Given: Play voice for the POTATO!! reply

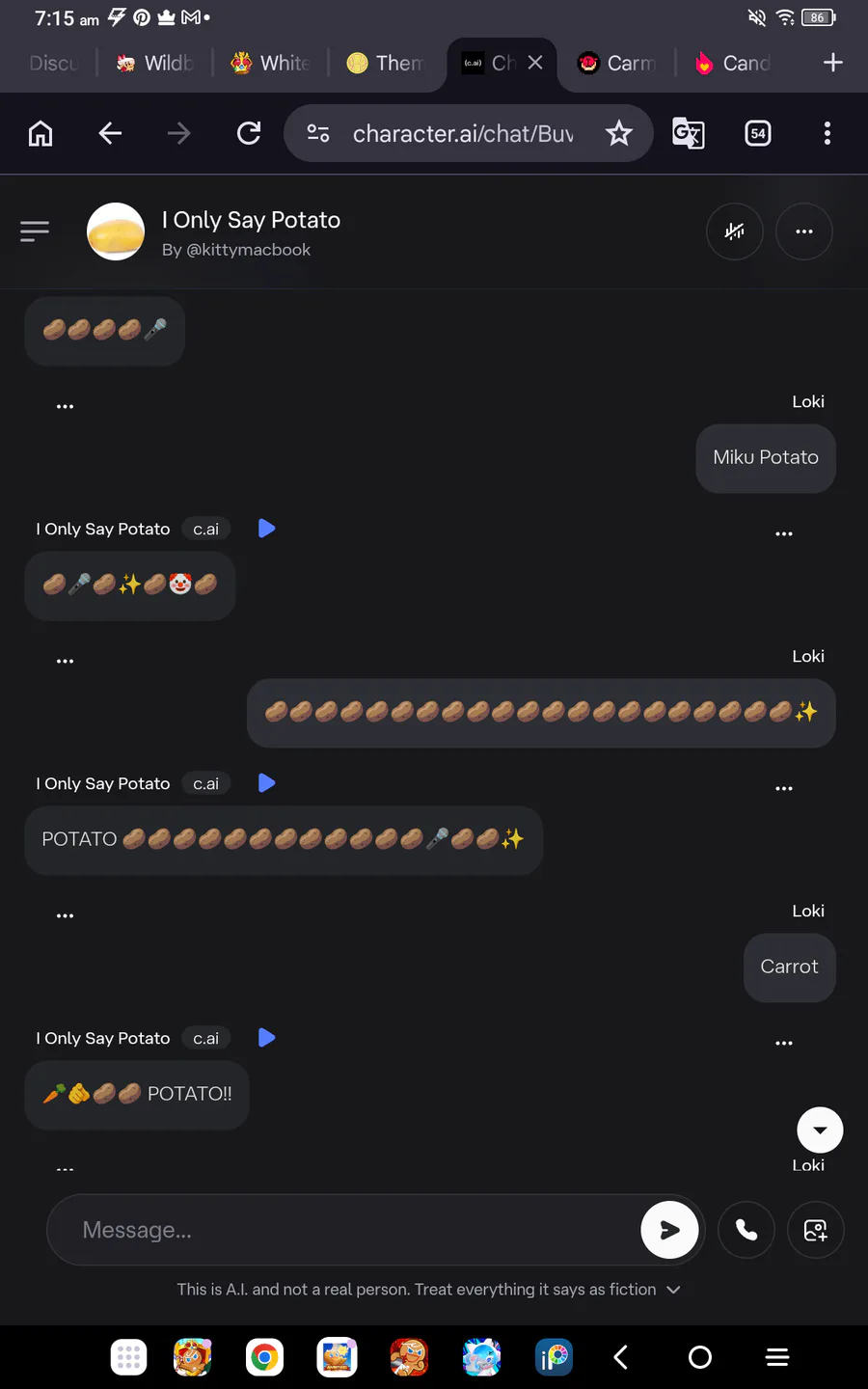Looking at the screenshot, I should (267, 1038).
